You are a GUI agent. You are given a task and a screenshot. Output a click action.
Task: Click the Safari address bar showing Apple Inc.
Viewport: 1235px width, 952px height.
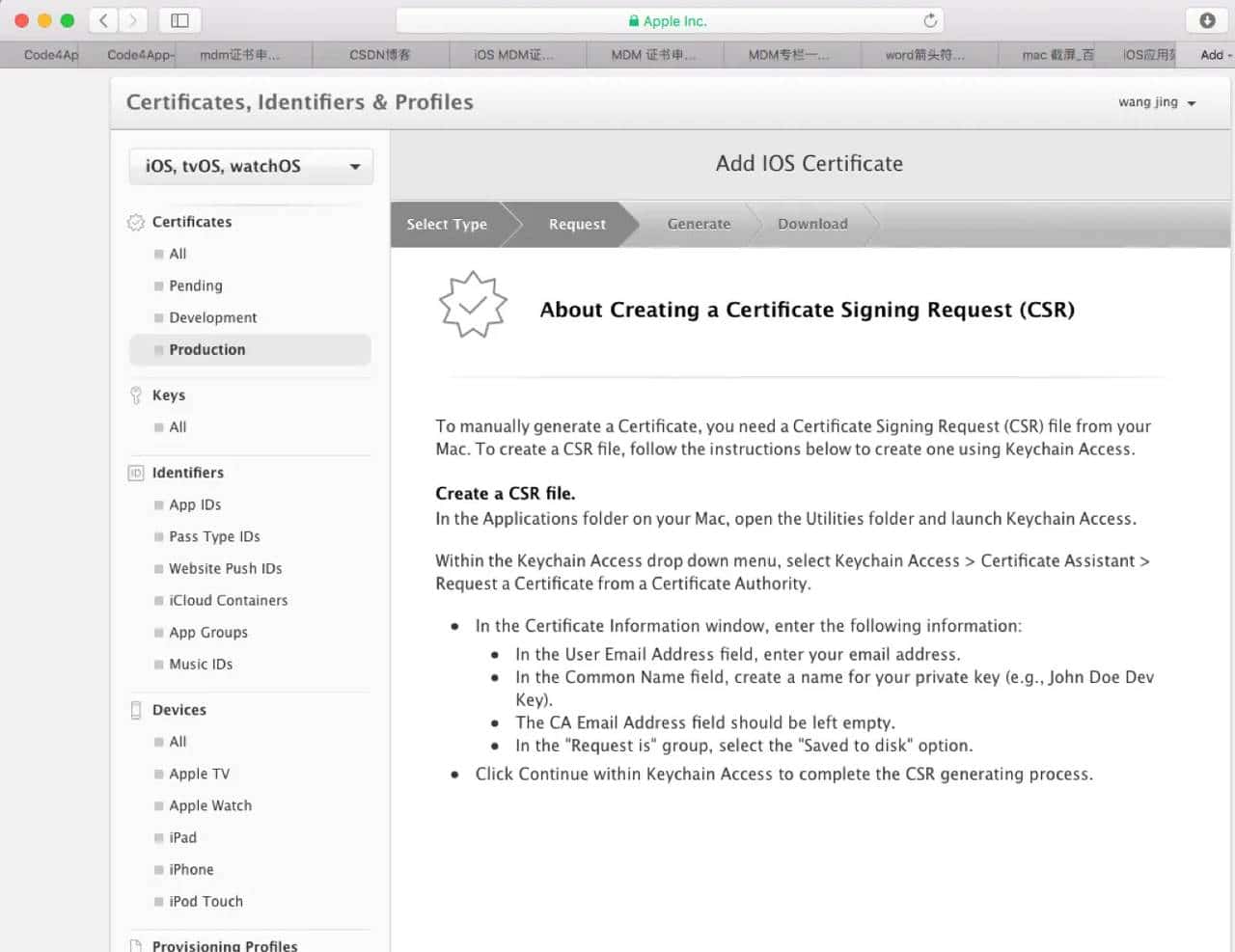(670, 19)
